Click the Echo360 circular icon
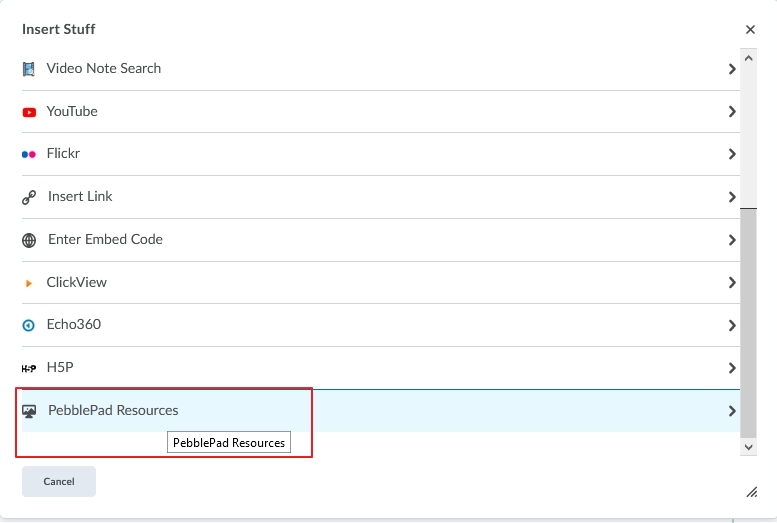This screenshot has width=777, height=523. click(29, 325)
